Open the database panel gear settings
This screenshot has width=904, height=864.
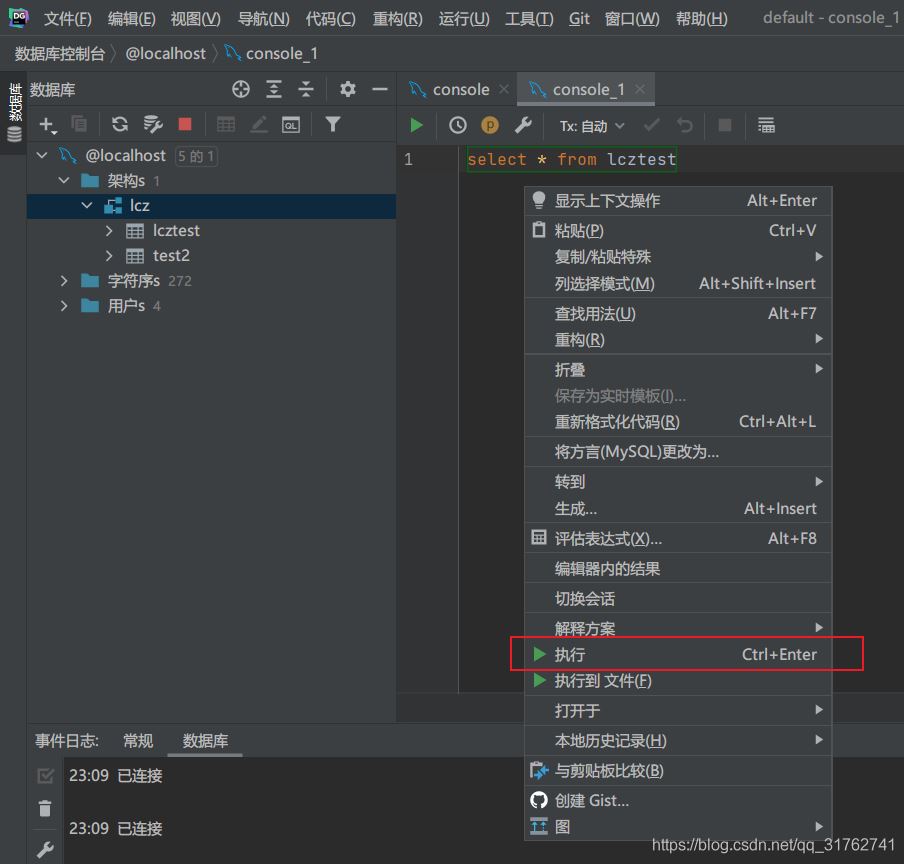pyautogui.click(x=347, y=89)
